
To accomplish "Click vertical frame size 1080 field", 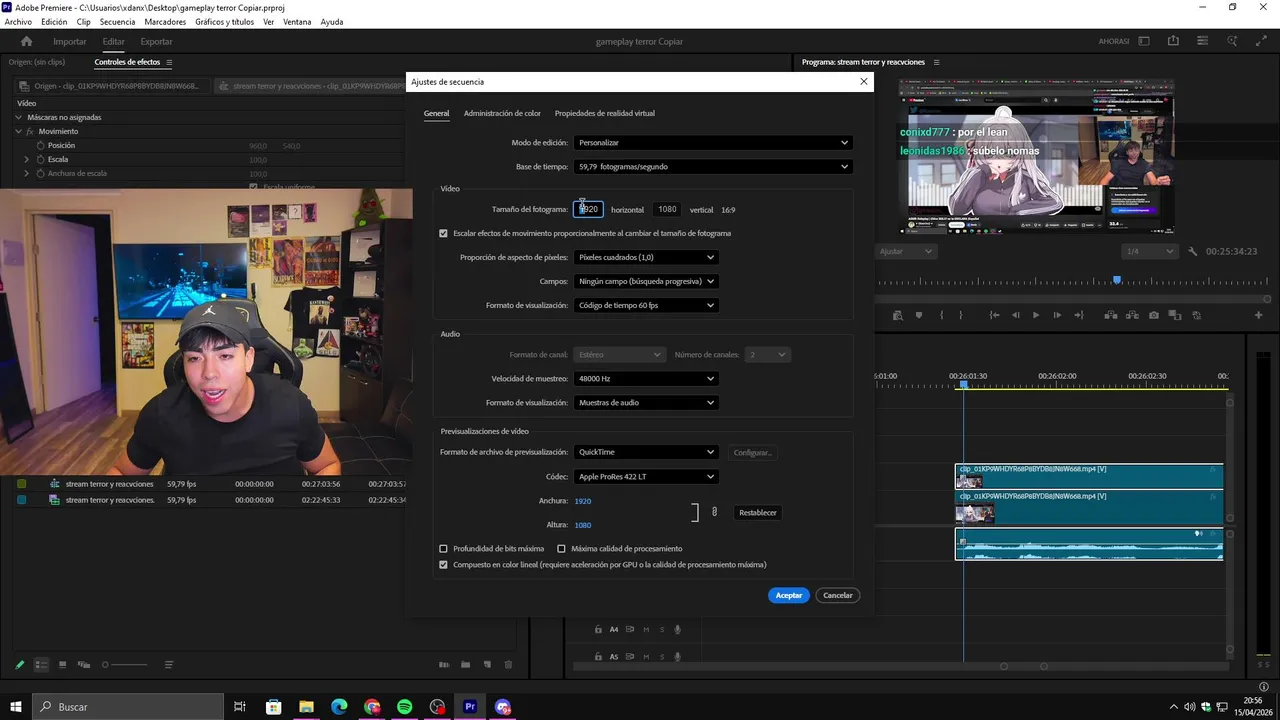I will point(667,209).
